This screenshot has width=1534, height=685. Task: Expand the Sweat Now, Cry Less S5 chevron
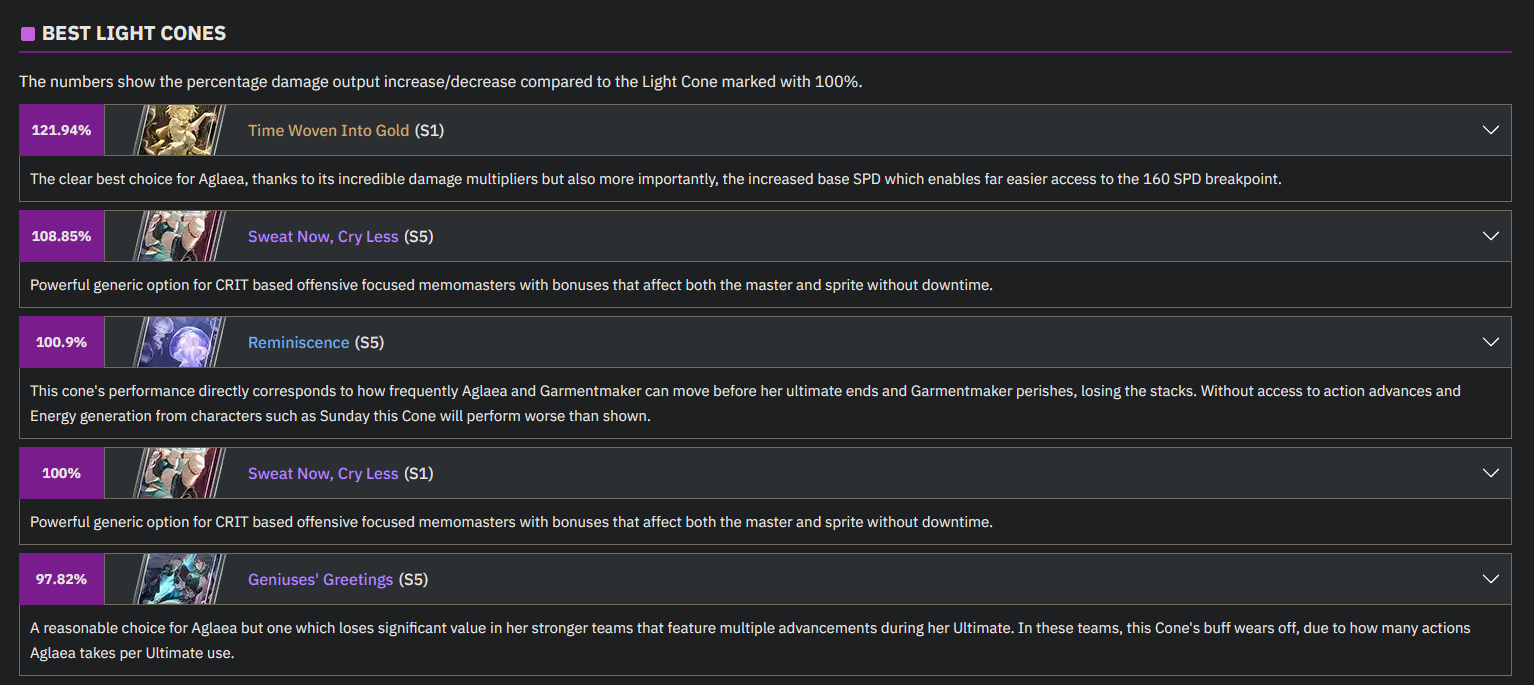(x=1491, y=236)
